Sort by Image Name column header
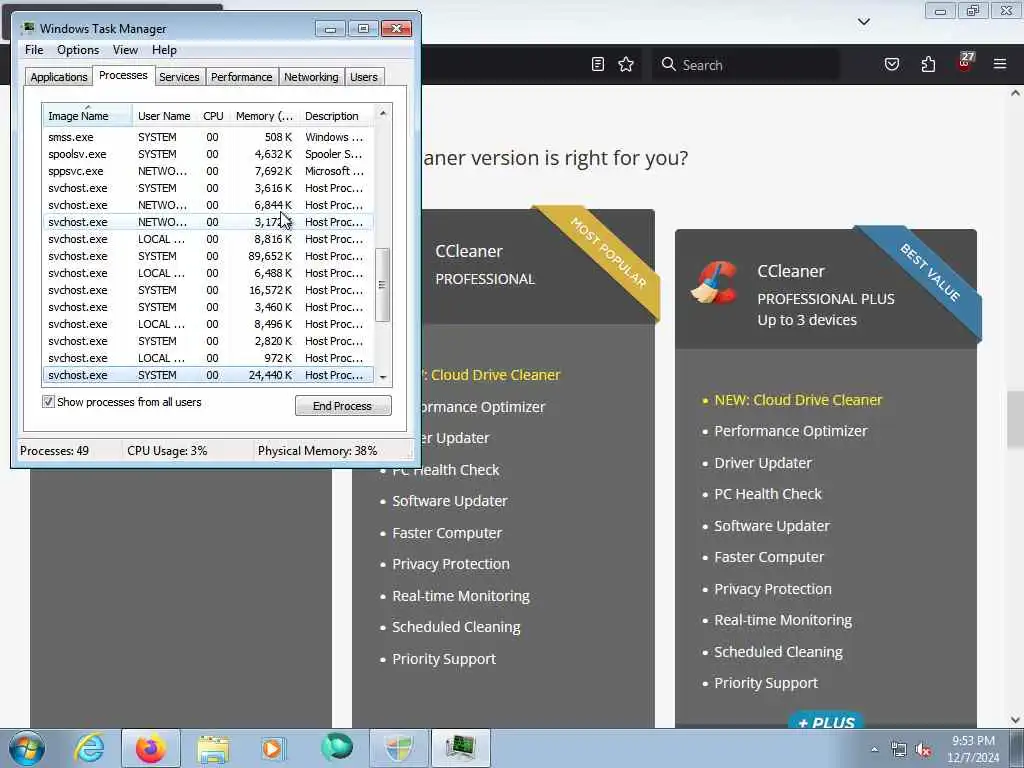The width and height of the screenshot is (1024, 768). pos(88,116)
